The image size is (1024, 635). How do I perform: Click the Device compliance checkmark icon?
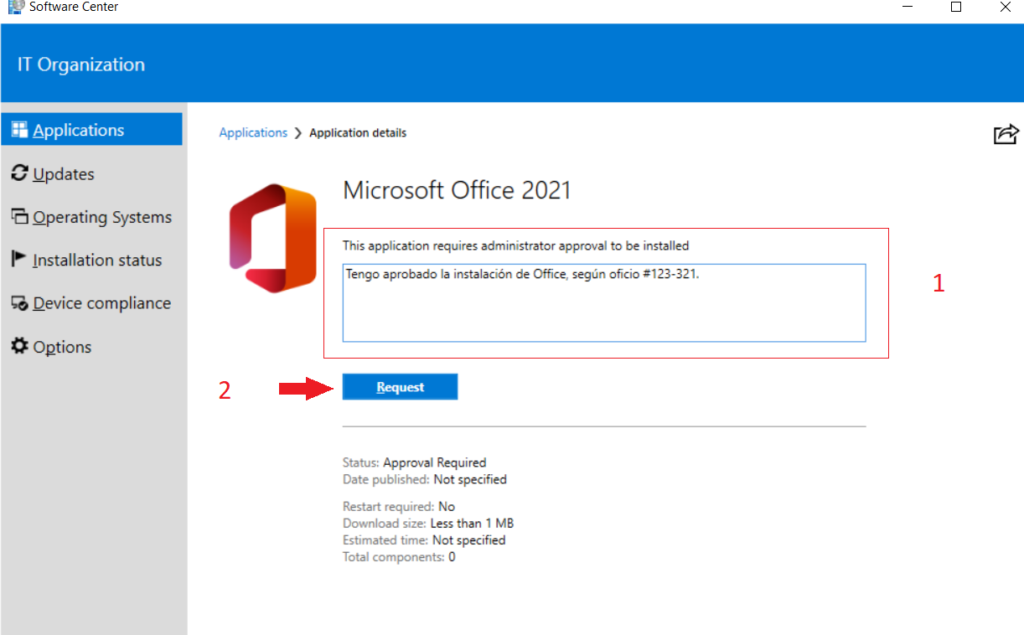20,302
